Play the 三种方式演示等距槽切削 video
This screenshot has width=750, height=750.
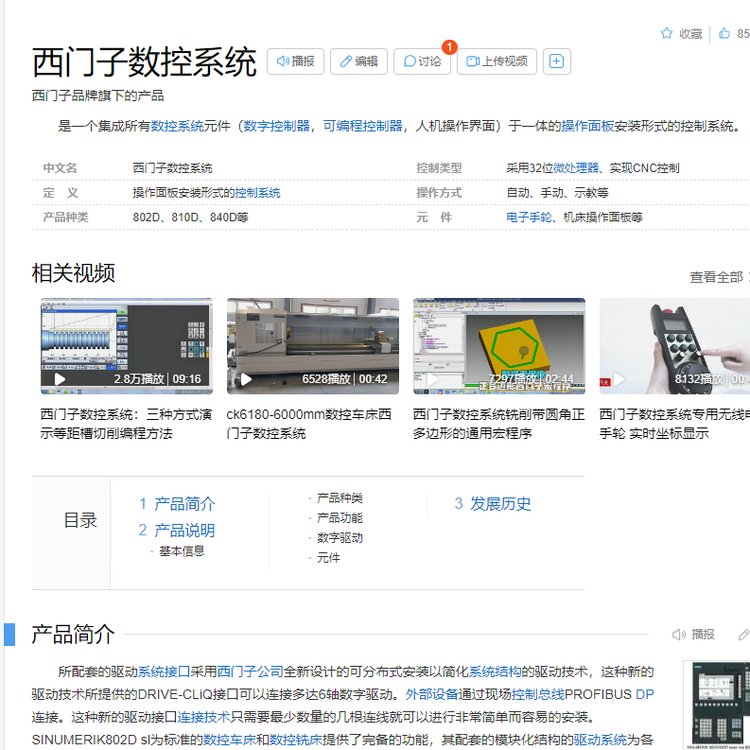pos(126,344)
